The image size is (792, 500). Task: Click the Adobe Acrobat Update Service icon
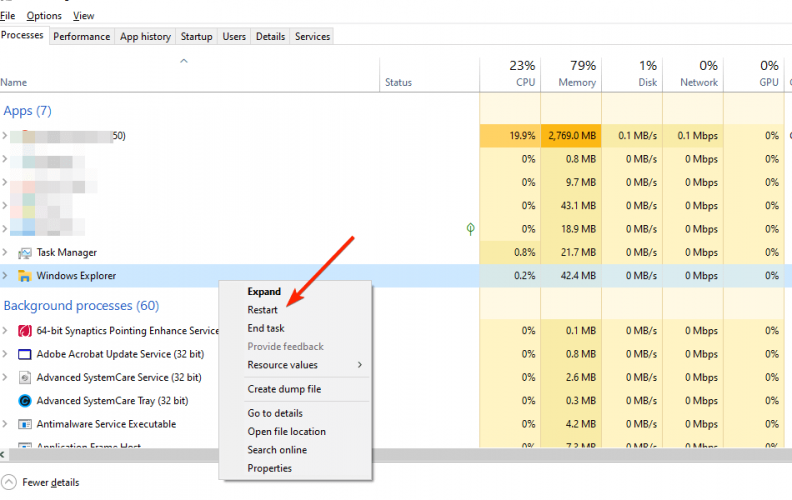pos(24,354)
